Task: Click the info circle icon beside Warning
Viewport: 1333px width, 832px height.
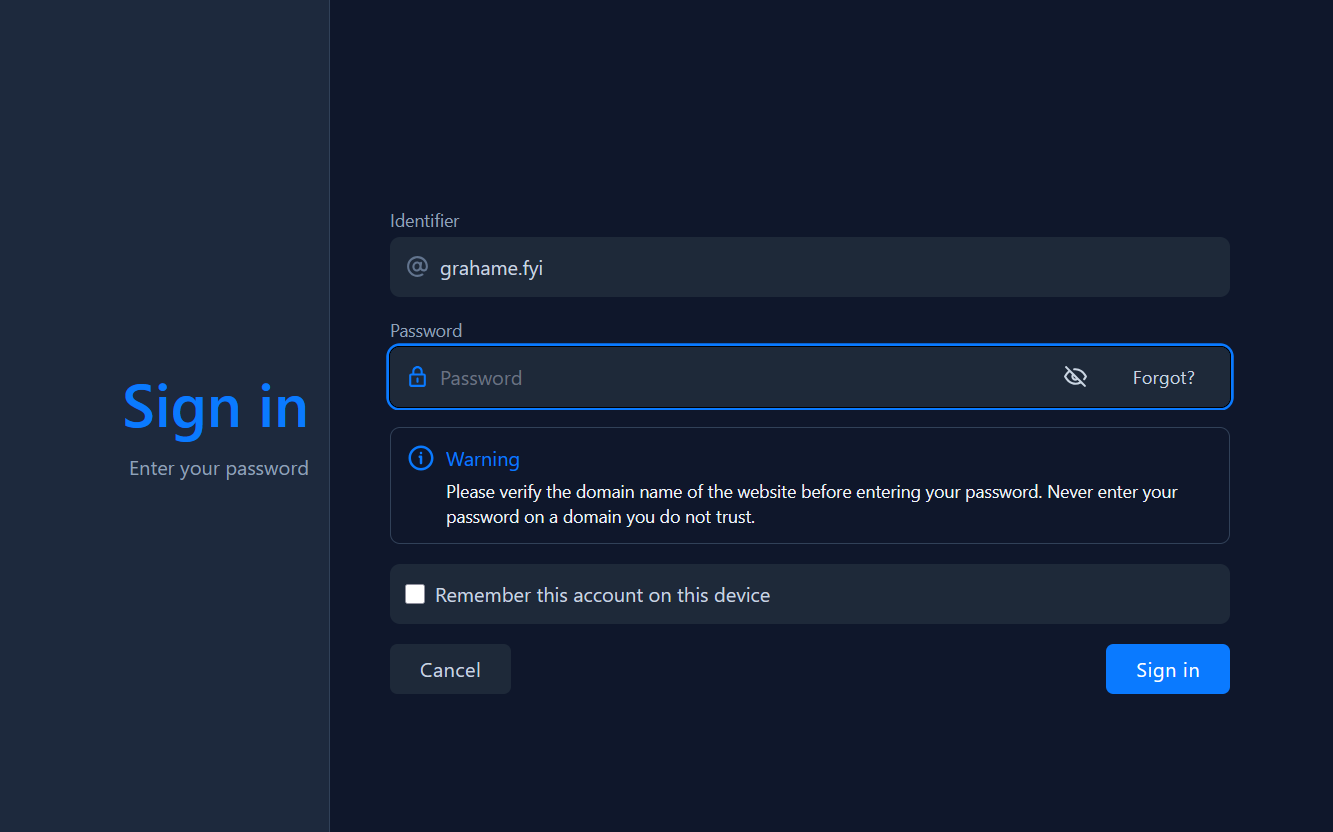Action: 421,459
